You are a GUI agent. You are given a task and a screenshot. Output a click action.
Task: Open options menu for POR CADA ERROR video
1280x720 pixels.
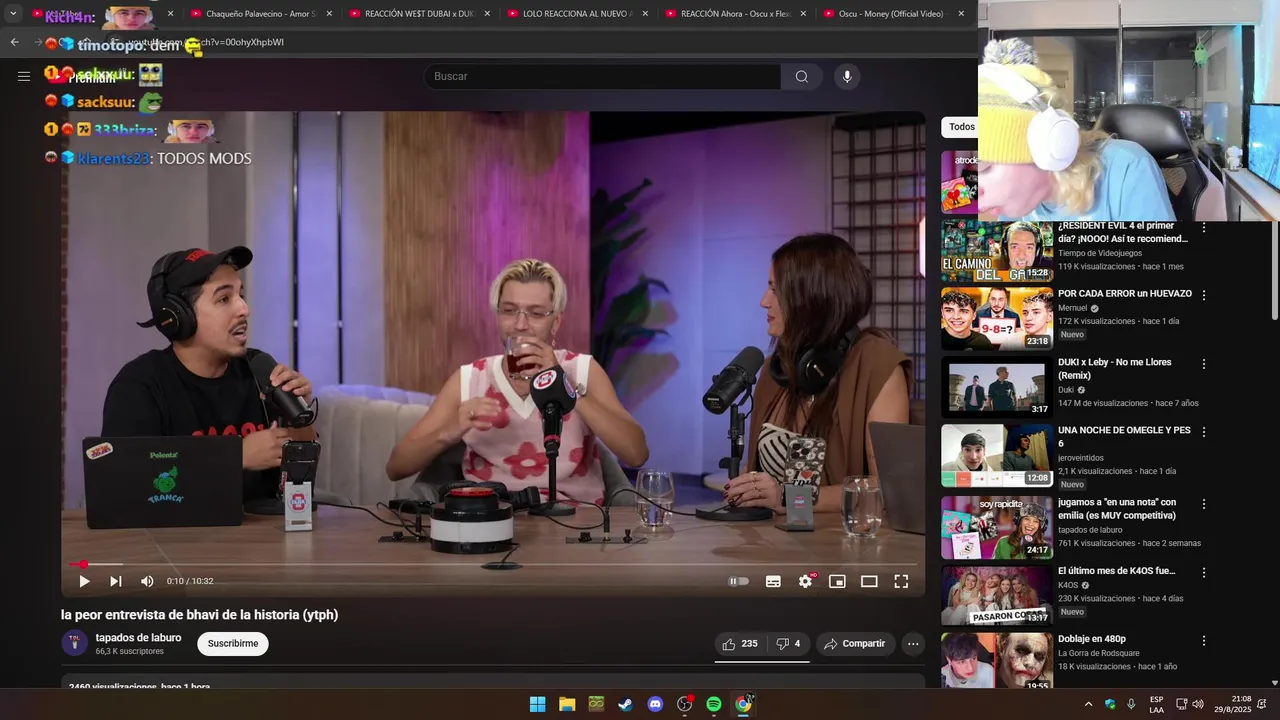(x=1204, y=295)
